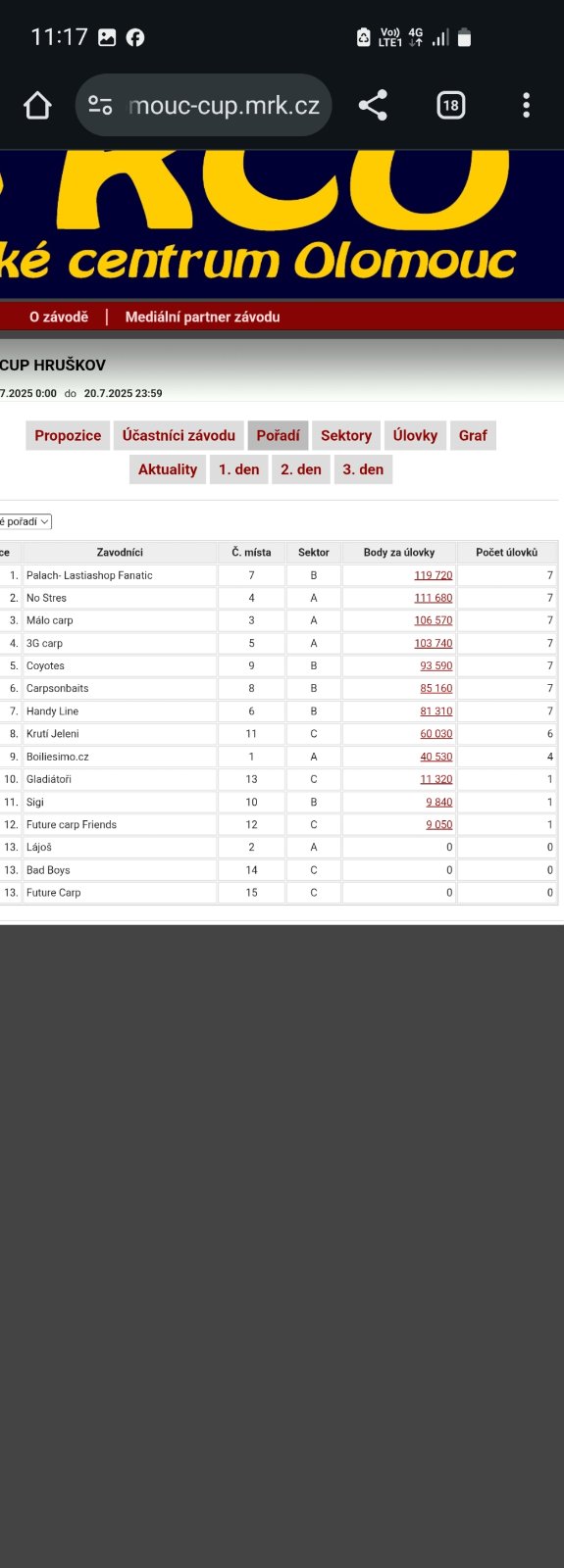Open the browser three-dot menu
The height and width of the screenshot is (1568, 564).
tap(527, 105)
